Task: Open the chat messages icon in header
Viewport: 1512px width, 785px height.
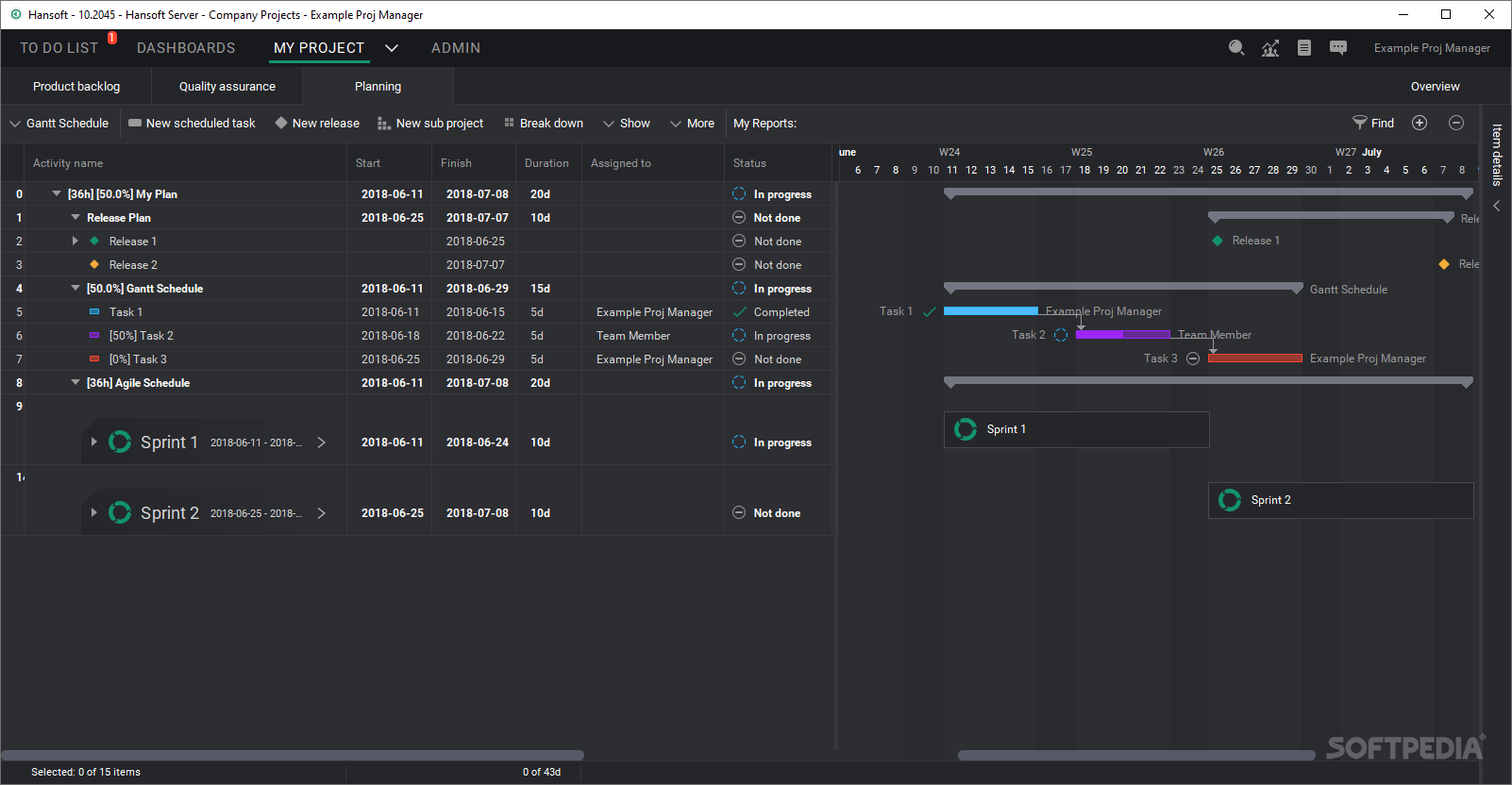Action: [x=1338, y=48]
